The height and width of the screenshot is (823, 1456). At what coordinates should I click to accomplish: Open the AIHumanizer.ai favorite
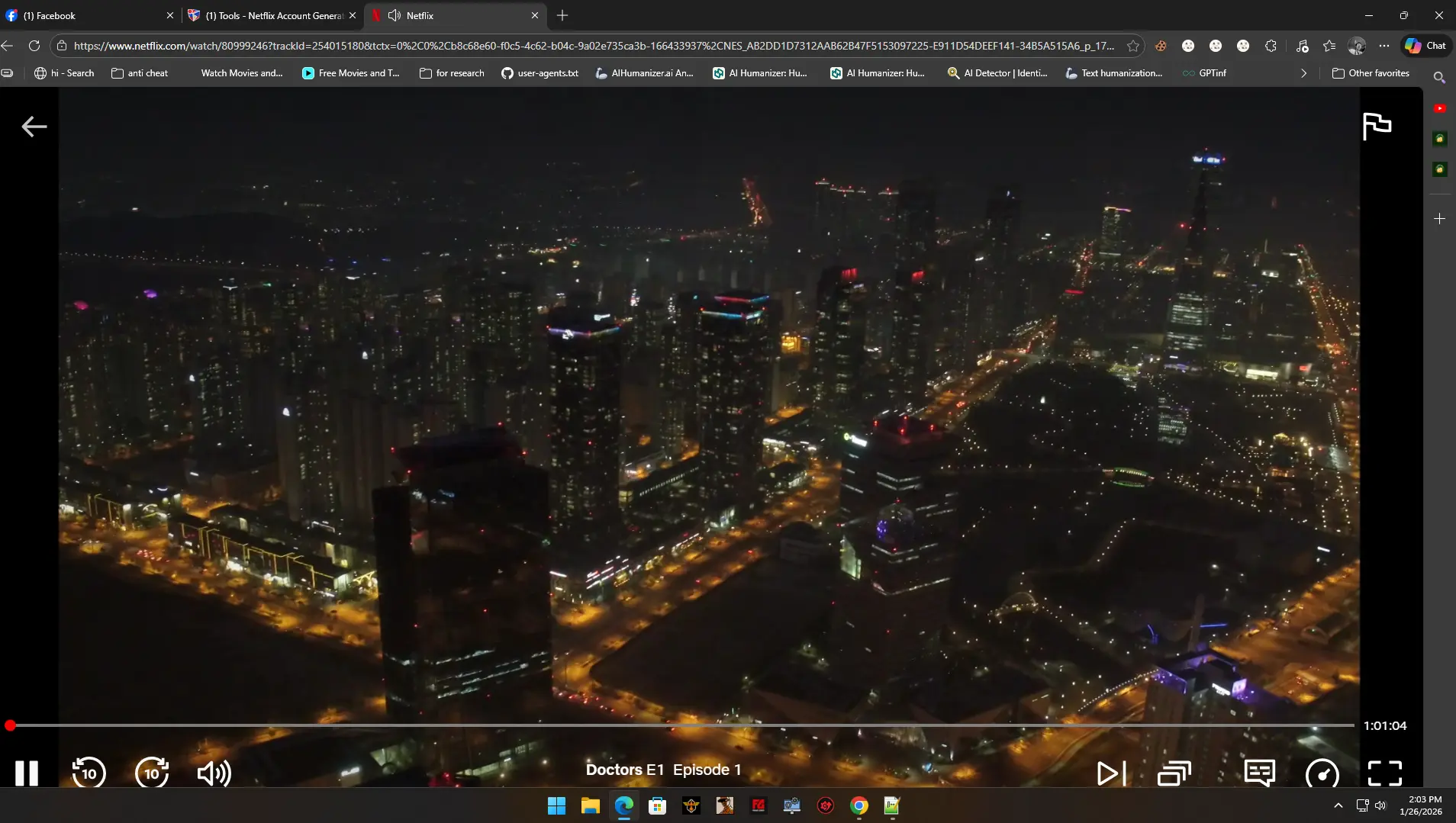click(x=645, y=73)
